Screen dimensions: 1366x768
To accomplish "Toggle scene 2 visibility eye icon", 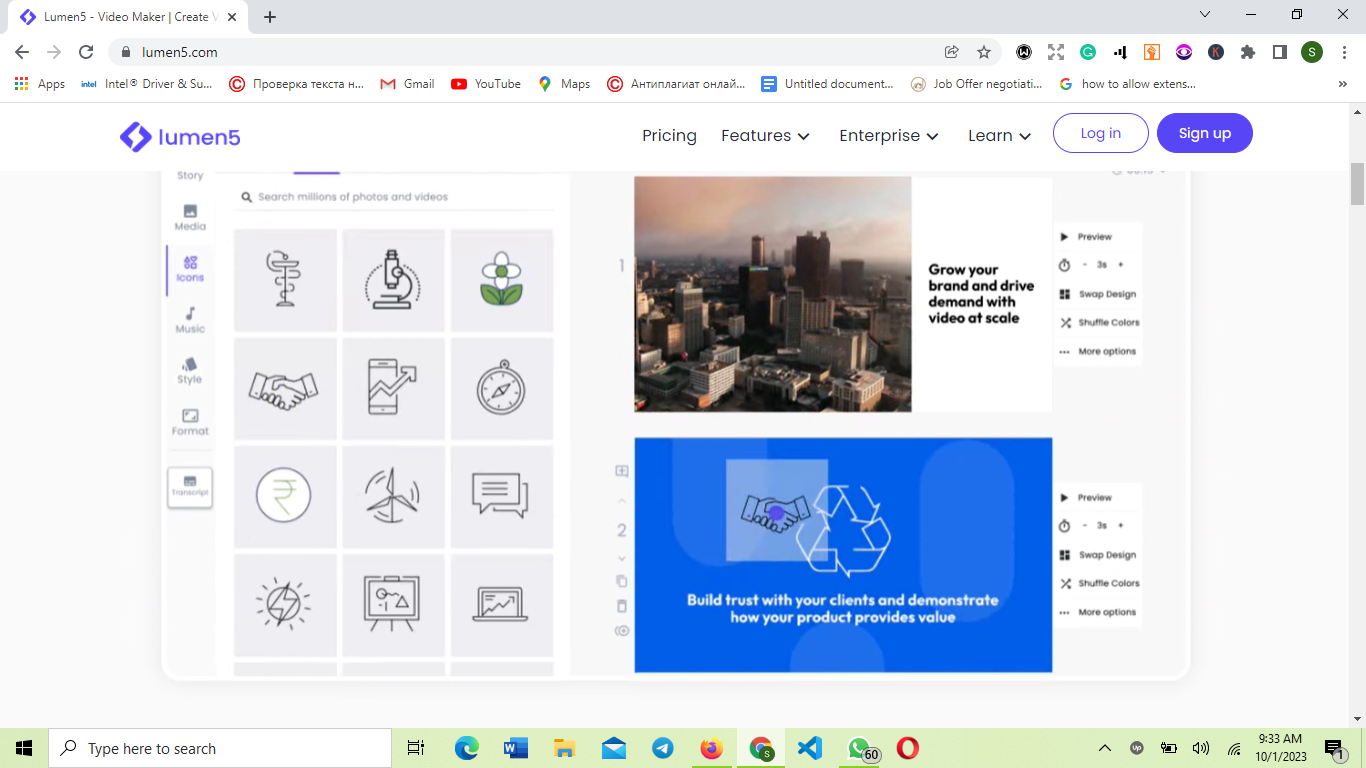I will coord(621,631).
